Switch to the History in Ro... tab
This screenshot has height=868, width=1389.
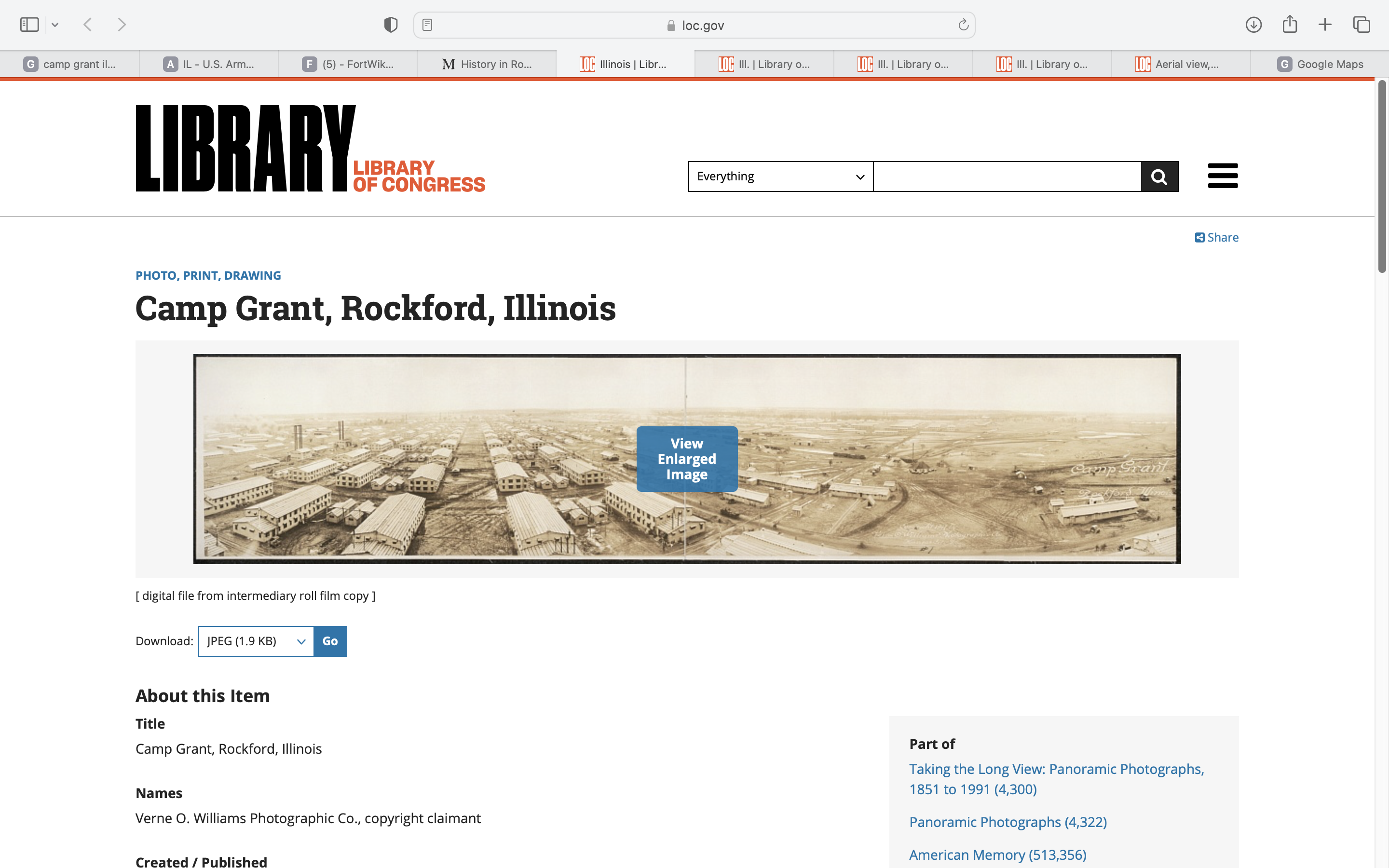click(487, 64)
